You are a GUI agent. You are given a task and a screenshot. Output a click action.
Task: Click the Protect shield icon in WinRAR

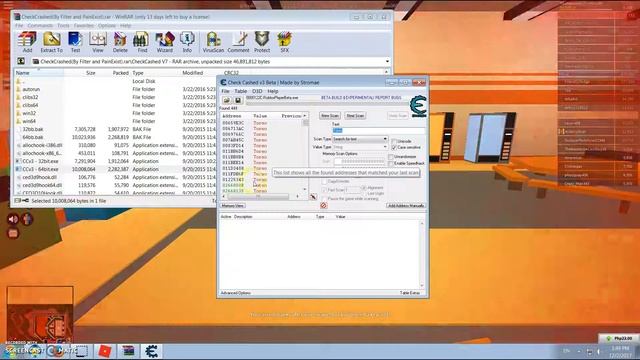click(x=262, y=42)
